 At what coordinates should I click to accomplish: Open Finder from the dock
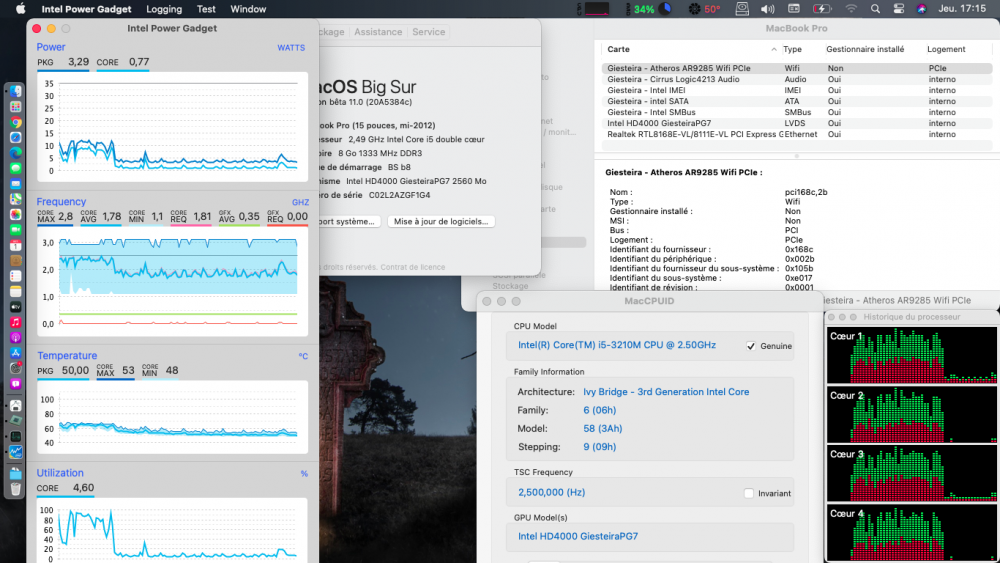coord(16,91)
